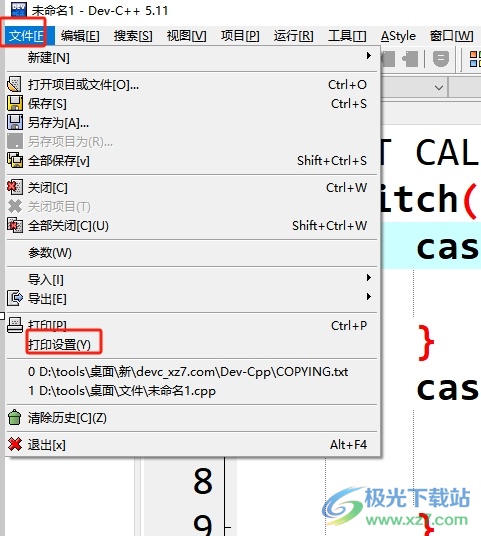Click the Shift+Ctrl+S shortcut label

click(332, 160)
